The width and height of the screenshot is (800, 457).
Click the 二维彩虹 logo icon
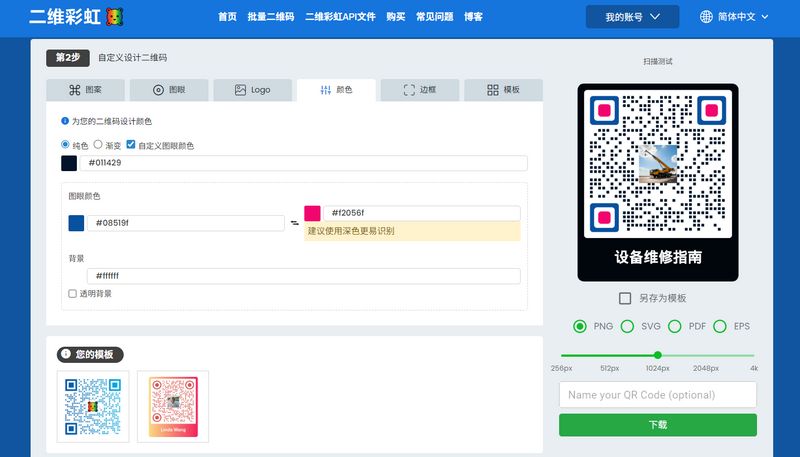115,17
